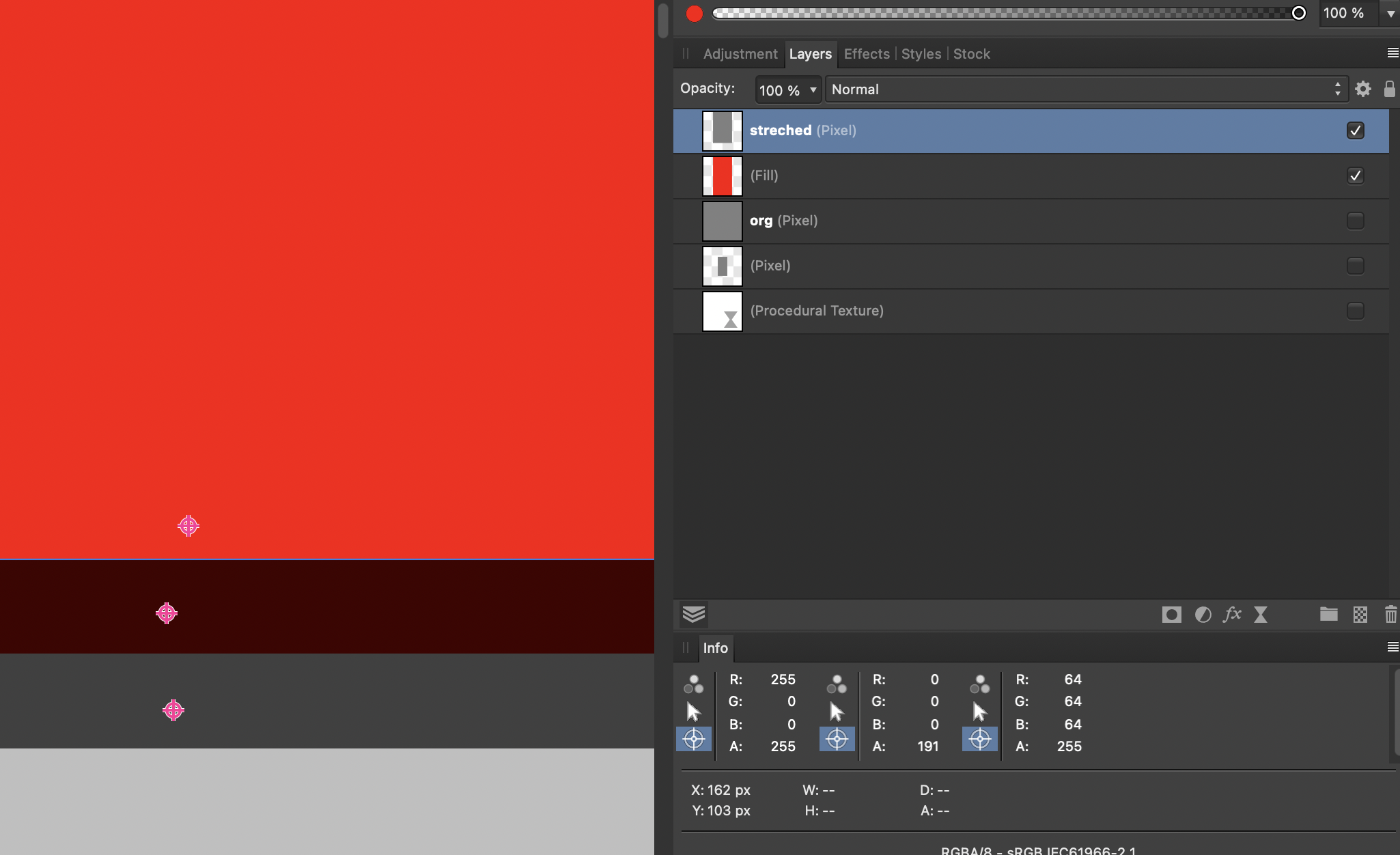
Task: Select the Procedural Texture layer
Action: pyautogui.click(x=817, y=311)
